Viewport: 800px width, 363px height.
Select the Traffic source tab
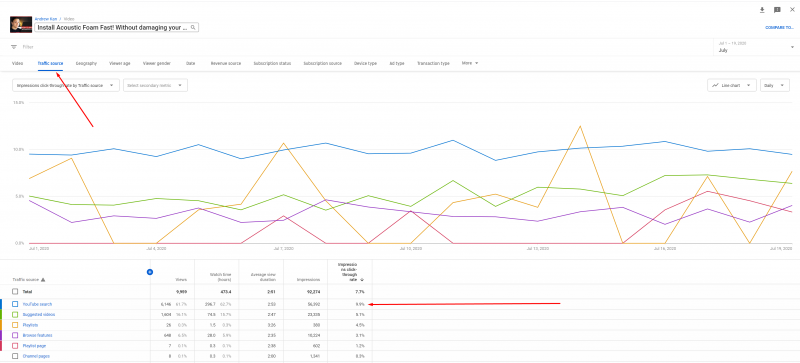click(50, 63)
